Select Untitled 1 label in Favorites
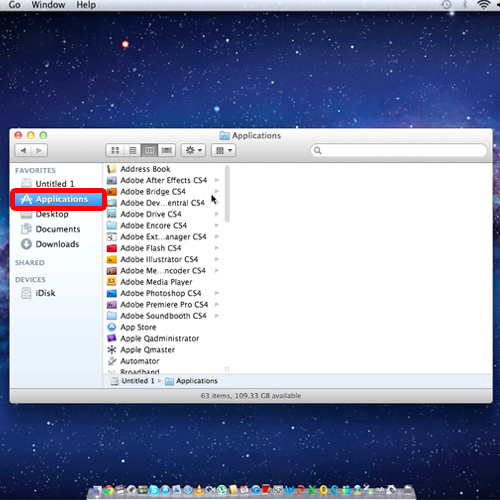 (55, 184)
